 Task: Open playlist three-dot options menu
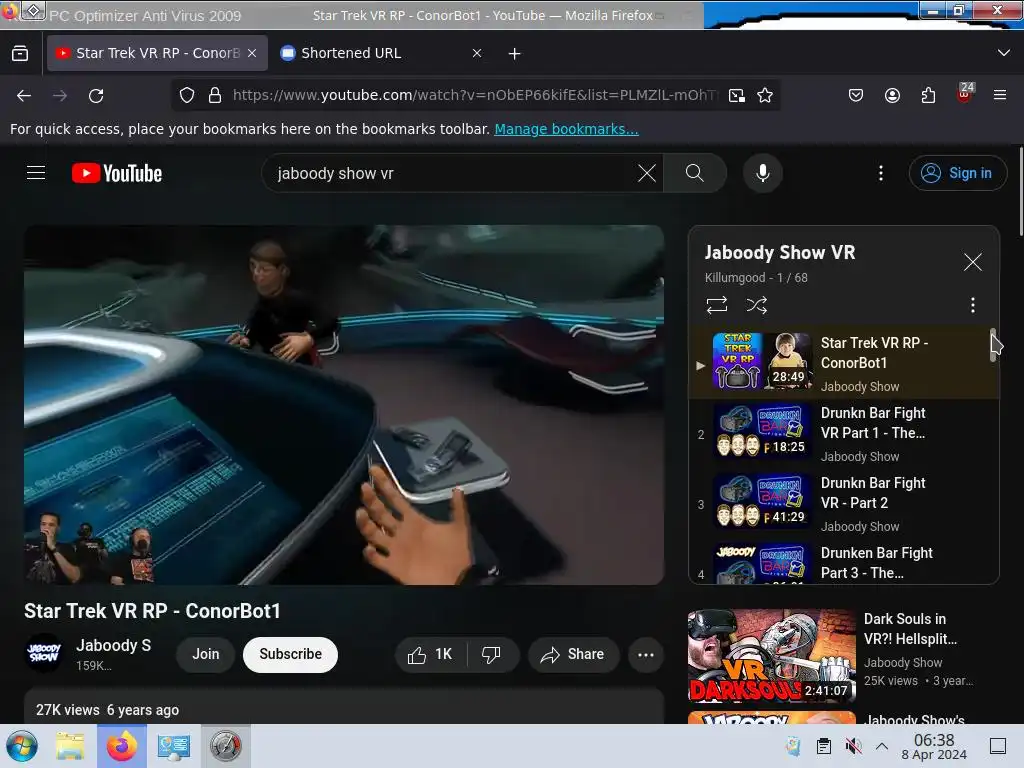tap(973, 305)
